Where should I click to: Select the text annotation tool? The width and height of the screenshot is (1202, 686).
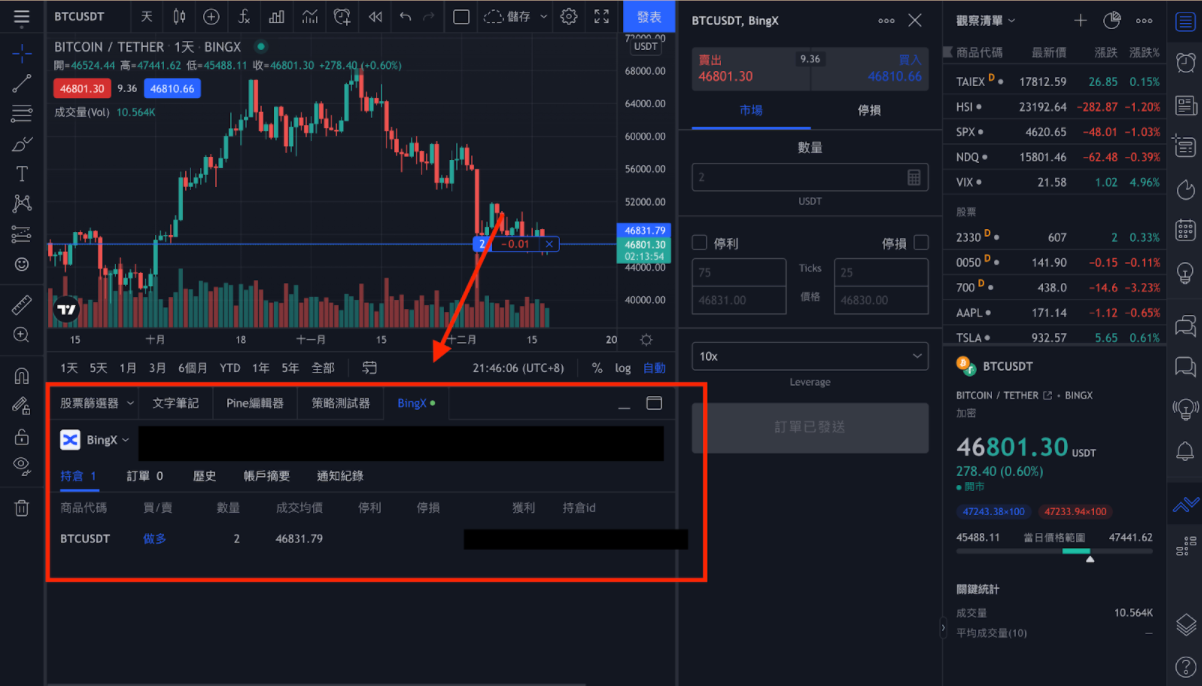click(21, 174)
